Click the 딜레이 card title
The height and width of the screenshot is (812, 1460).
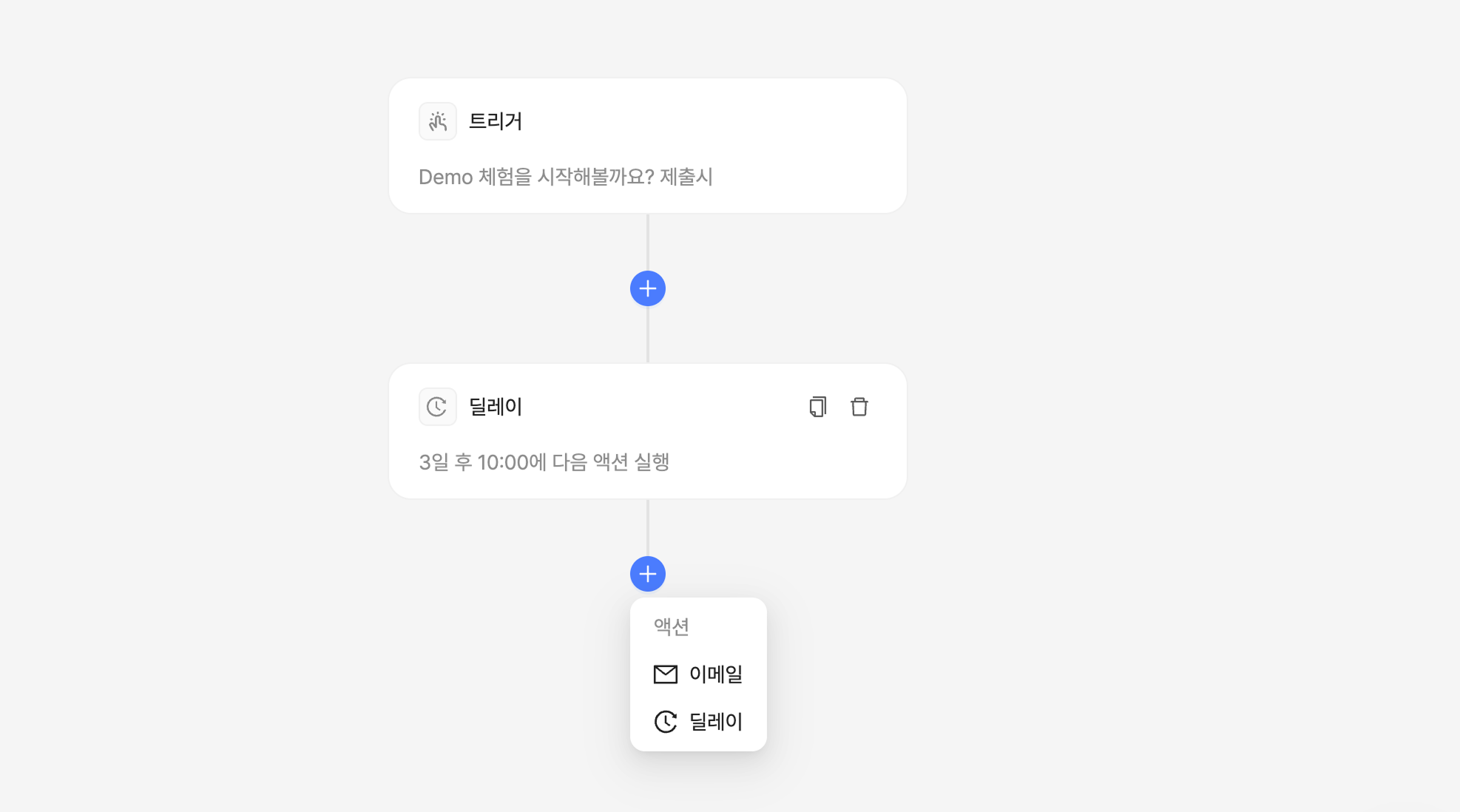[496, 407]
